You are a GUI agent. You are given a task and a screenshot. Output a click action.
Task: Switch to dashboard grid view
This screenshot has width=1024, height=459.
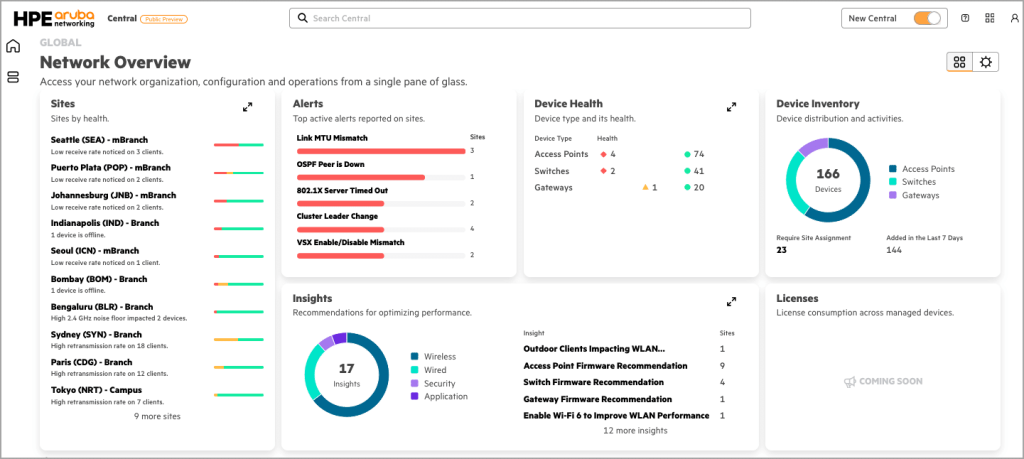(x=959, y=62)
